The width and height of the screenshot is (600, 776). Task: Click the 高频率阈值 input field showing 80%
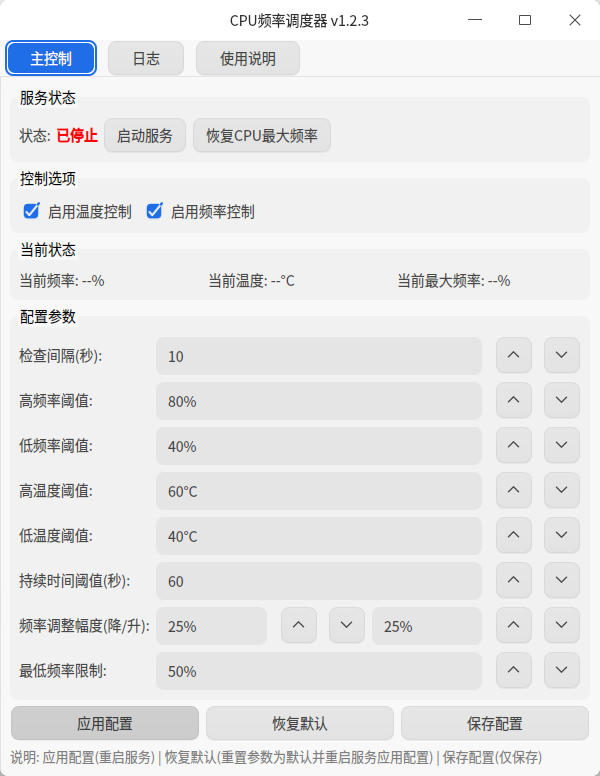pyautogui.click(x=319, y=401)
